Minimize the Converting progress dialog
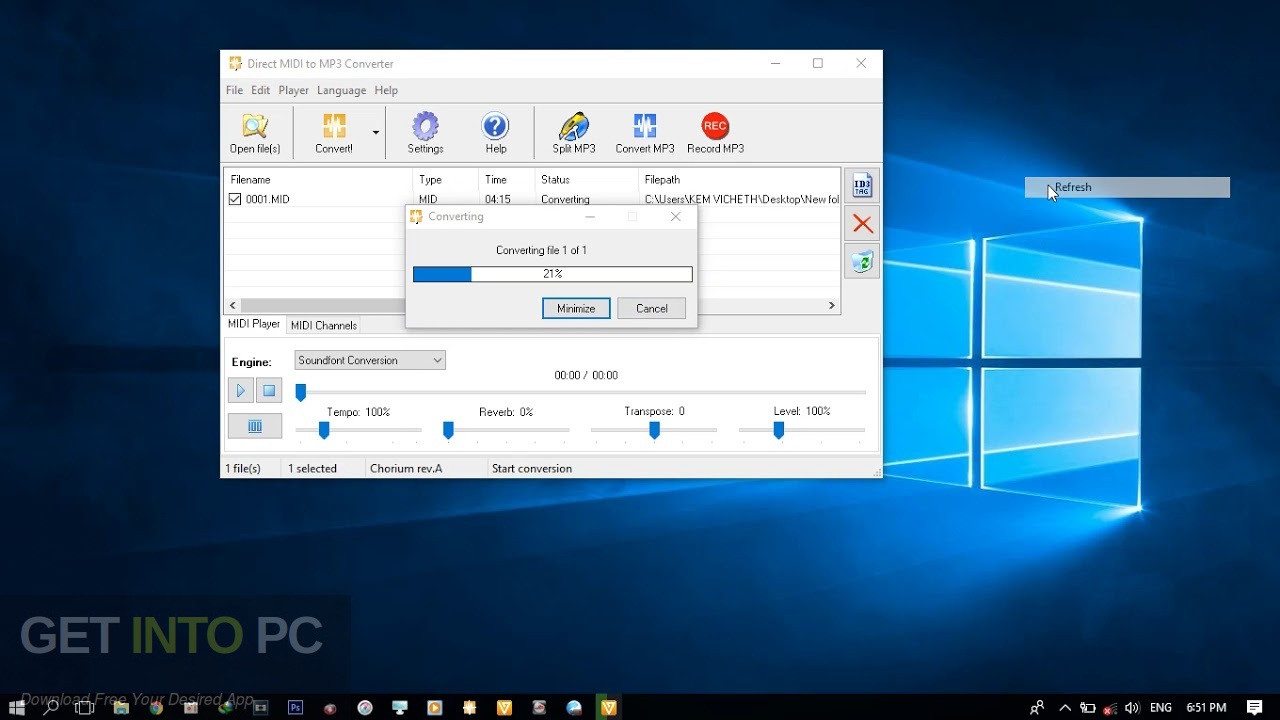The width and height of the screenshot is (1280, 720). tap(575, 308)
